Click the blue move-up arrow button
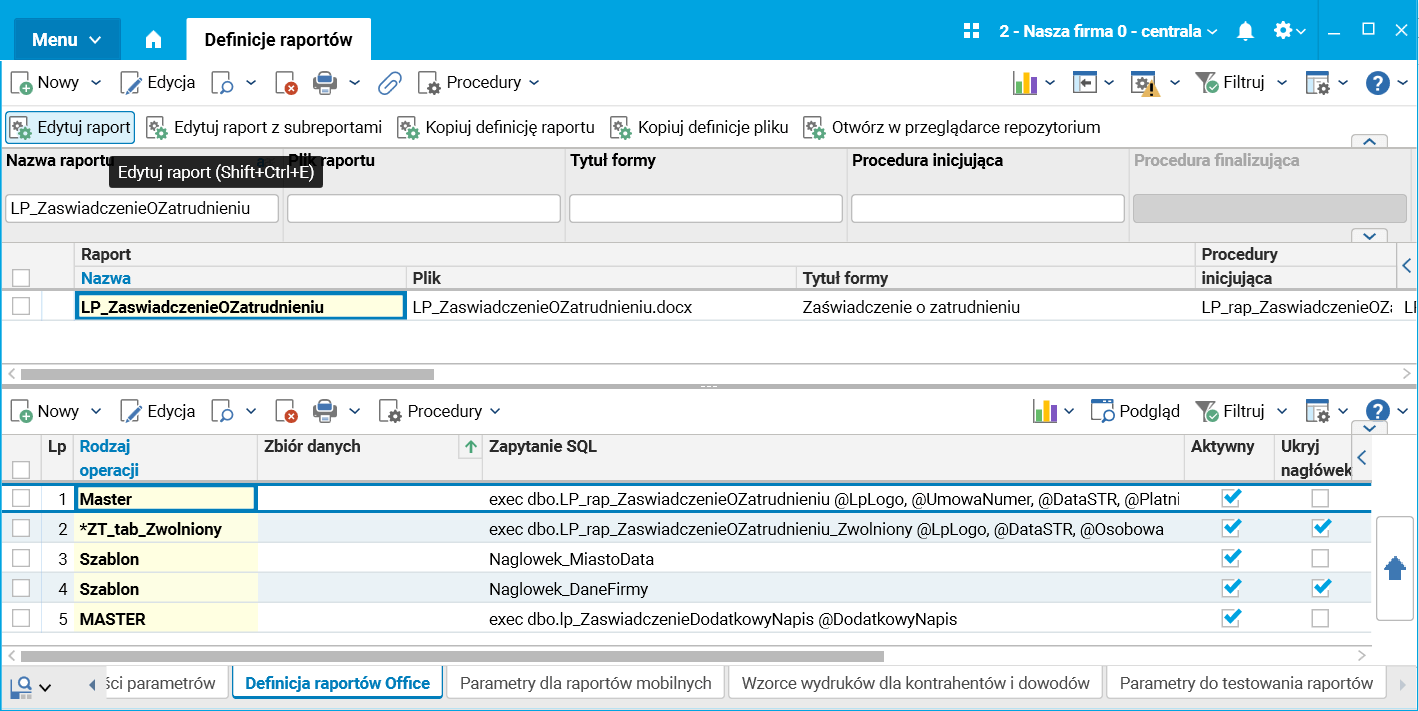The width and height of the screenshot is (1419, 711). (x=1395, y=568)
